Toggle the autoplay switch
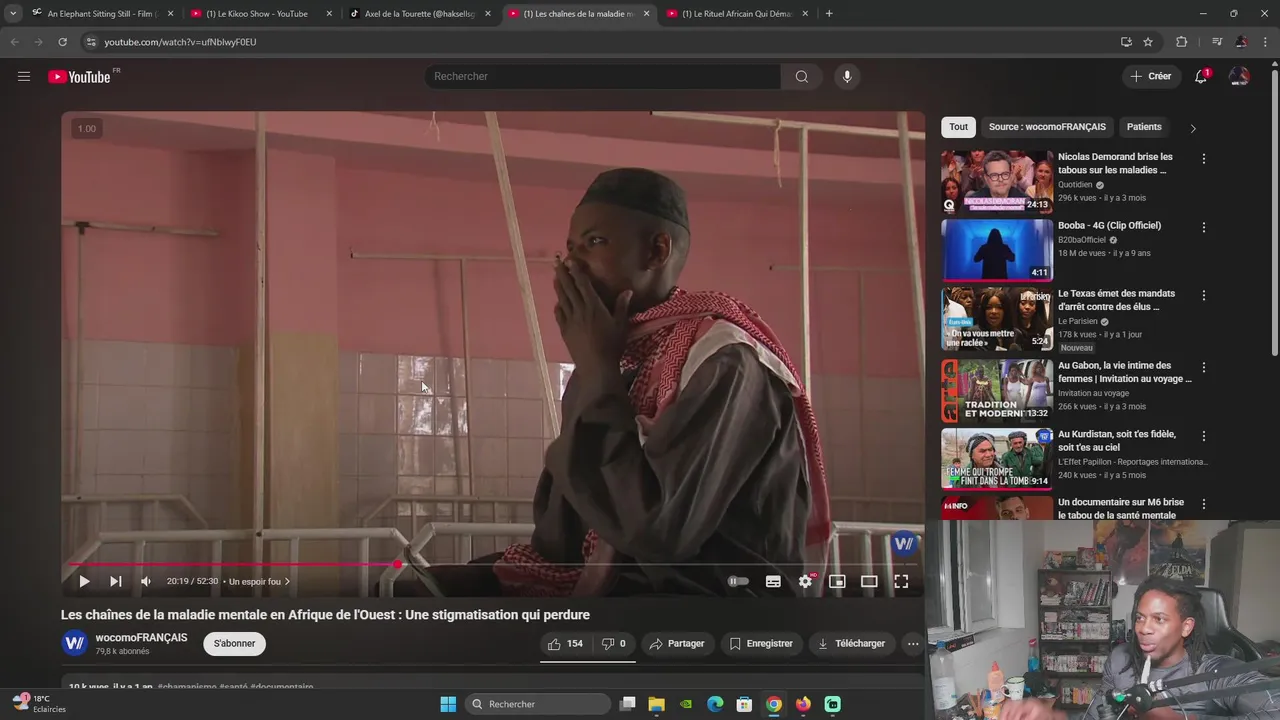The image size is (1280, 720). [x=738, y=581]
